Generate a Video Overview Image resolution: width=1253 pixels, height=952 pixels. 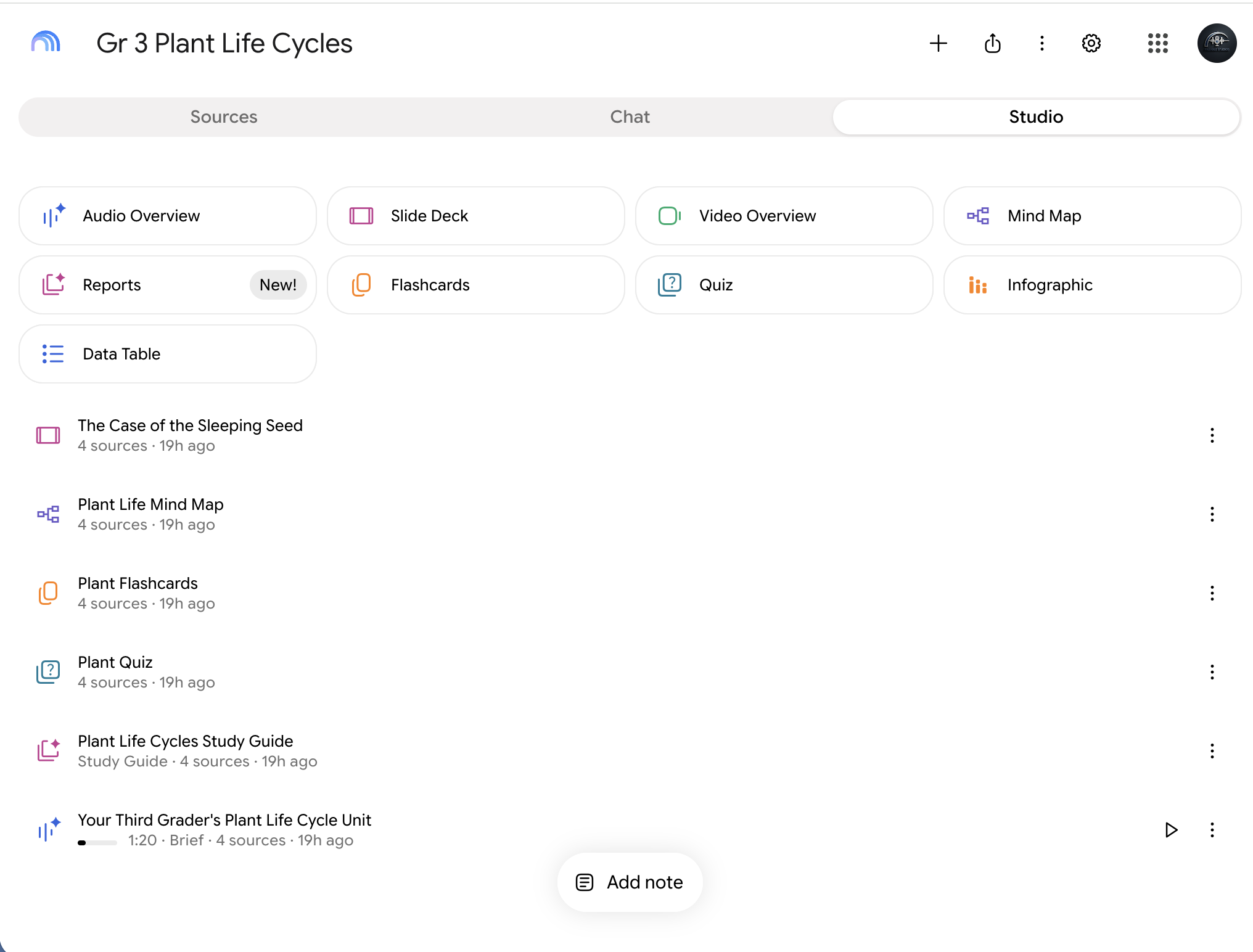[784, 216]
